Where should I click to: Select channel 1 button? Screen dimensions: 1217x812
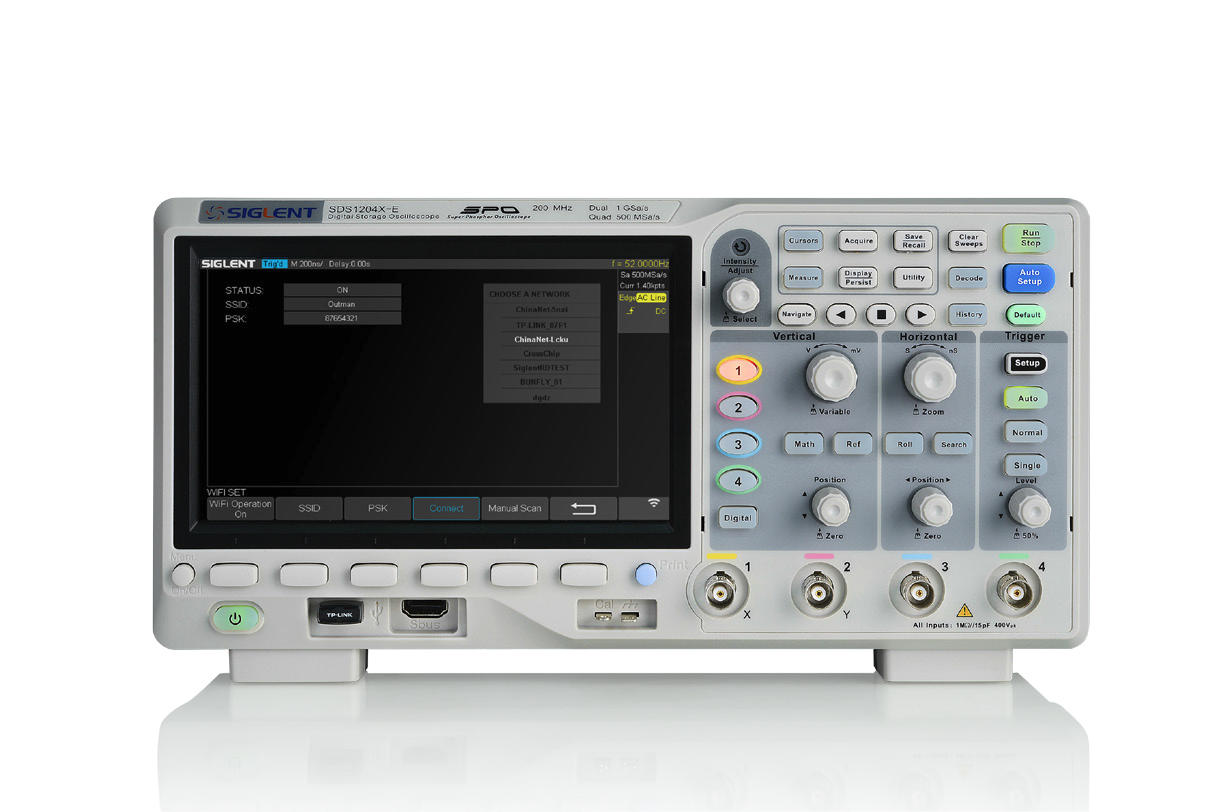point(738,370)
